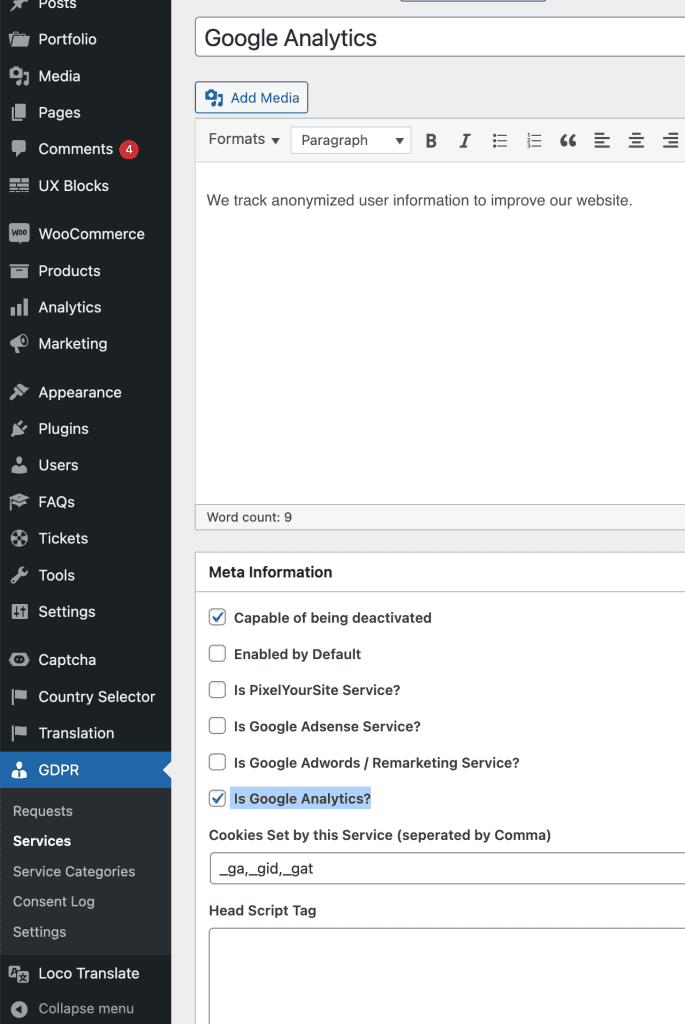Uncheck Capable of being deactivated
Image resolution: width=685 pixels, height=1024 pixels.
(217, 617)
